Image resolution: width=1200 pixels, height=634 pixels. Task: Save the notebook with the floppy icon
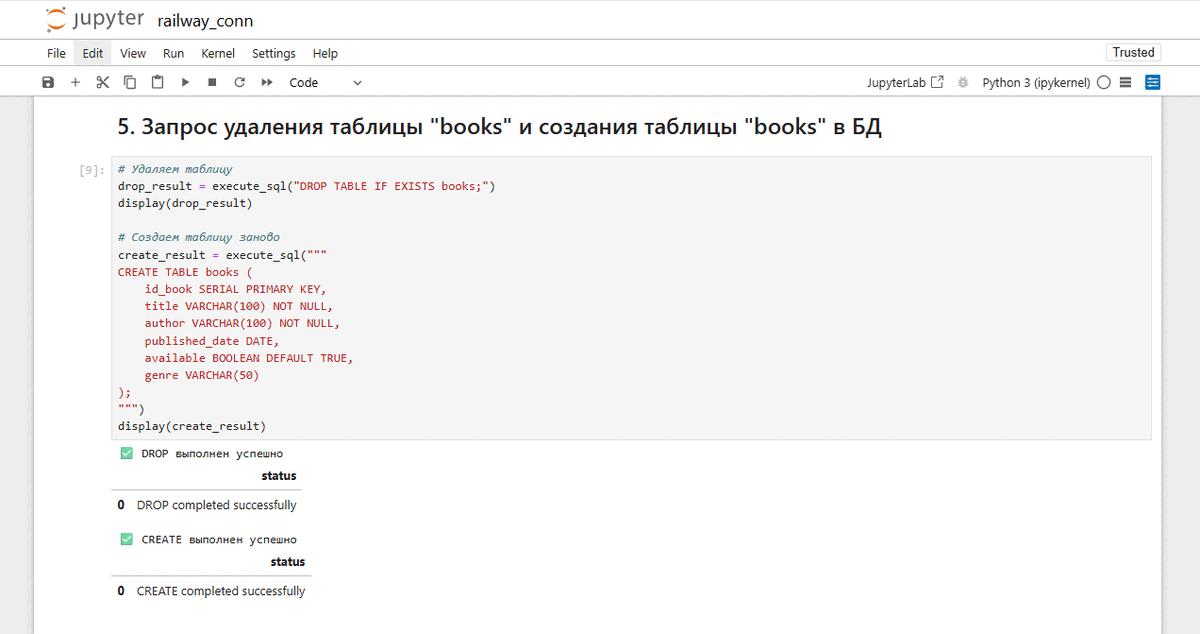click(x=48, y=82)
